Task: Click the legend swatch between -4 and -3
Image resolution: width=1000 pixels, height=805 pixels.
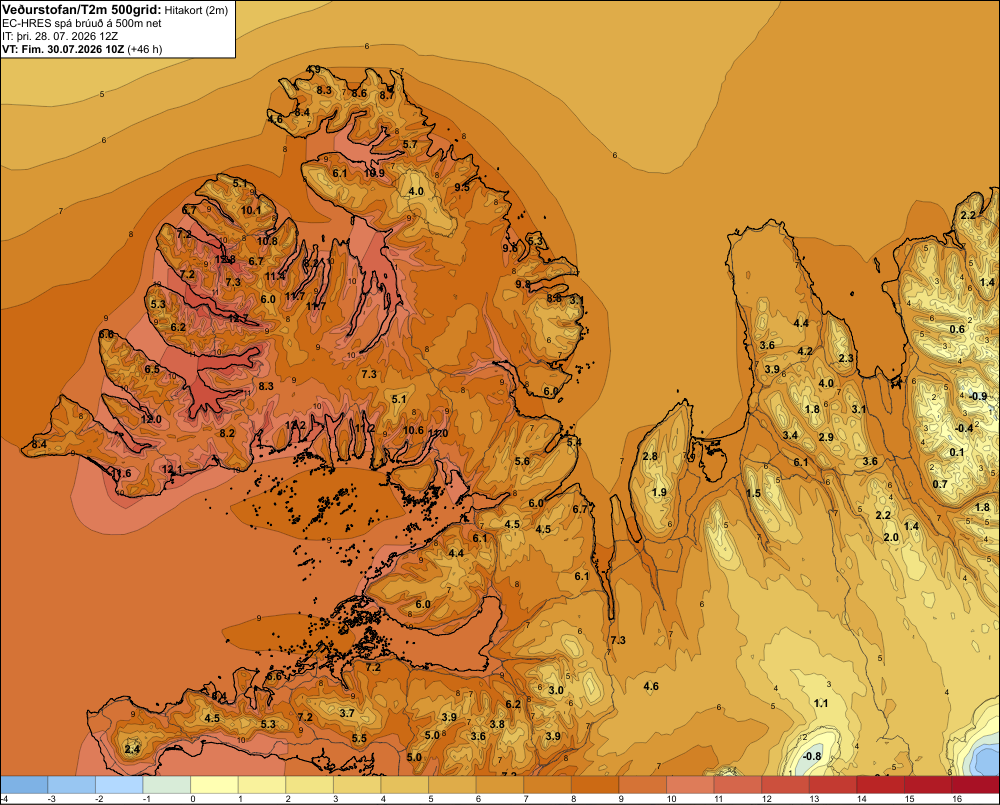Action: pyautogui.click(x=24, y=785)
